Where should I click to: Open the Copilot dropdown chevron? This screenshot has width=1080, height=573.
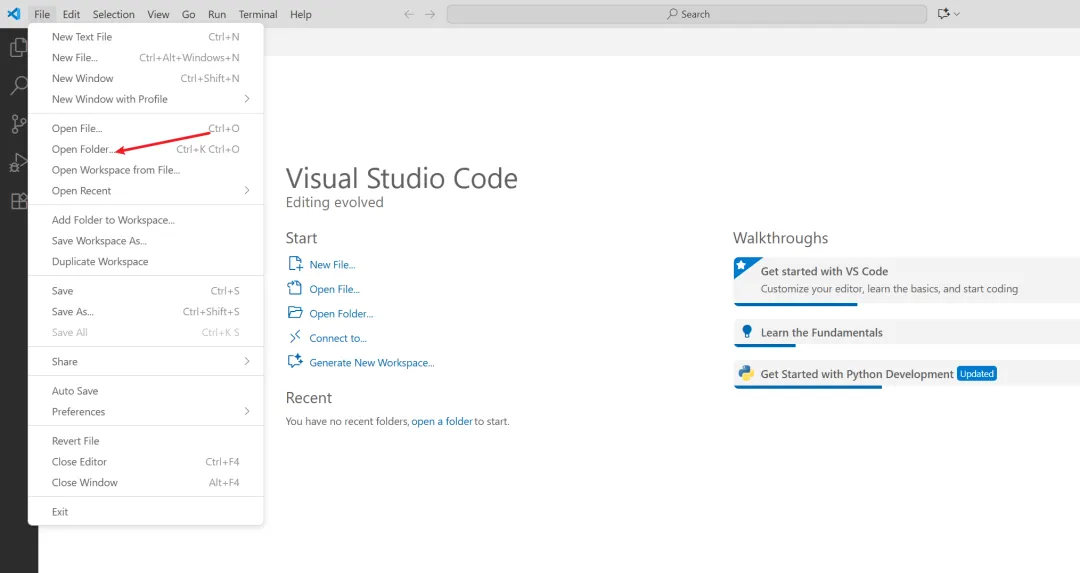[x=957, y=14]
